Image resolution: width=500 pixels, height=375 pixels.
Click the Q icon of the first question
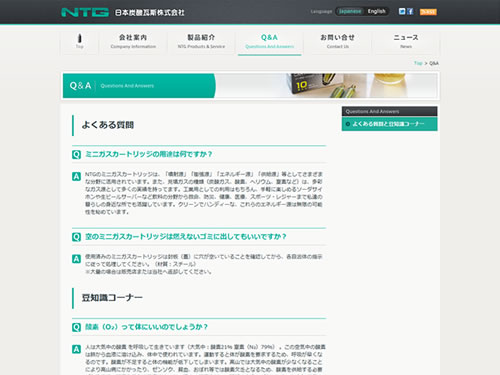pyautogui.click(x=76, y=155)
